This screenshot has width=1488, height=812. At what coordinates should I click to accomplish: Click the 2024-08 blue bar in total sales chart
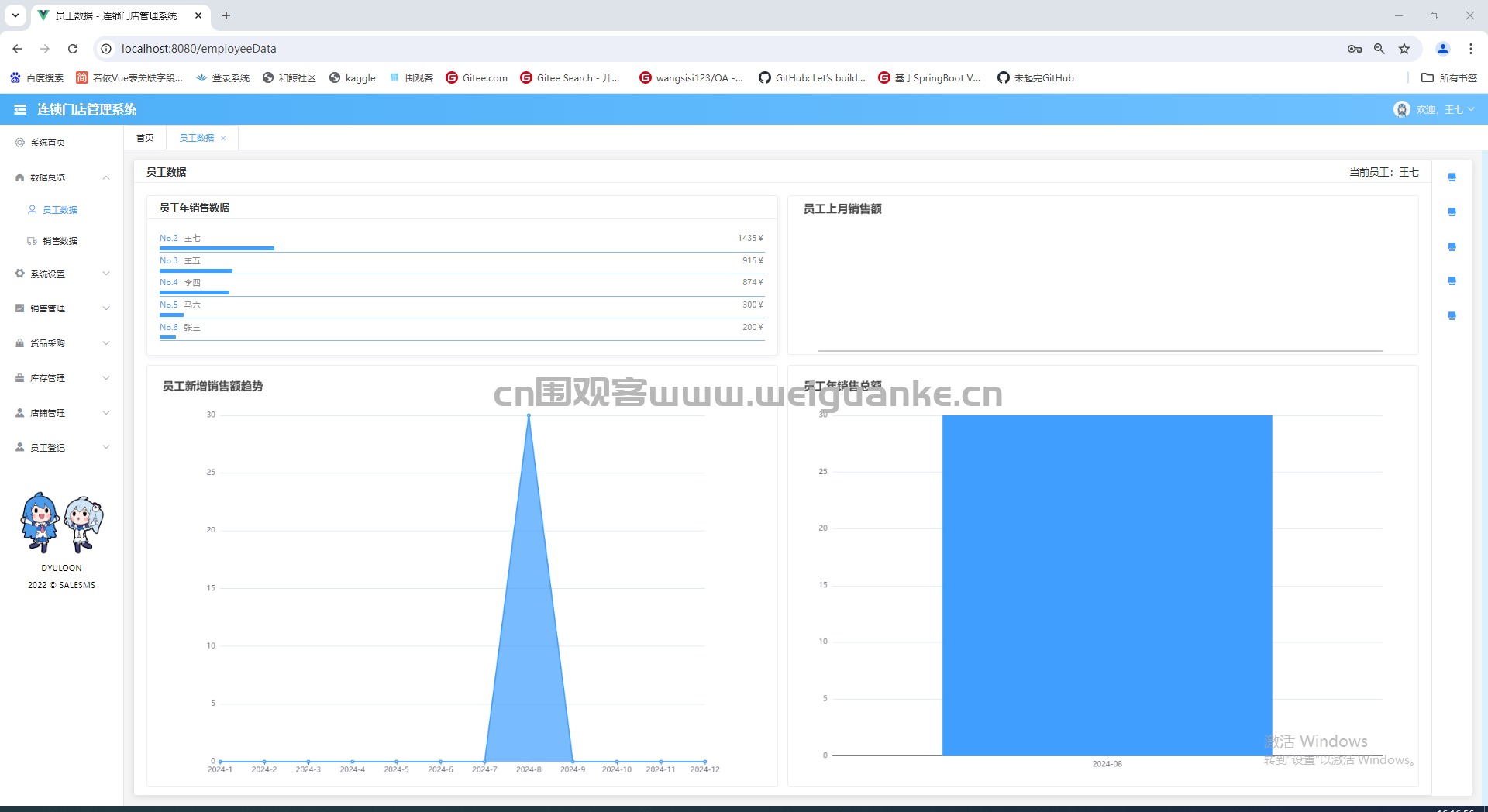1107,585
